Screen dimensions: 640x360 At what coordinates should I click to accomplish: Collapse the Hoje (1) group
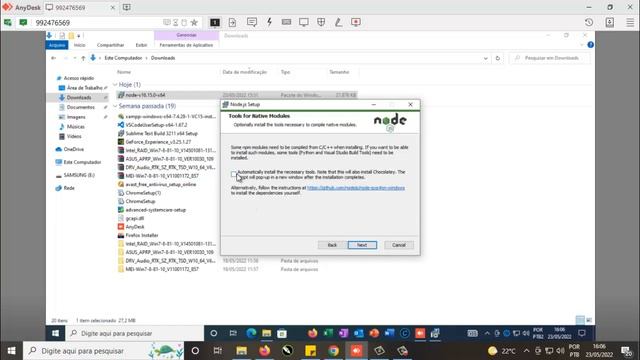pyautogui.click(x=115, y=84)
